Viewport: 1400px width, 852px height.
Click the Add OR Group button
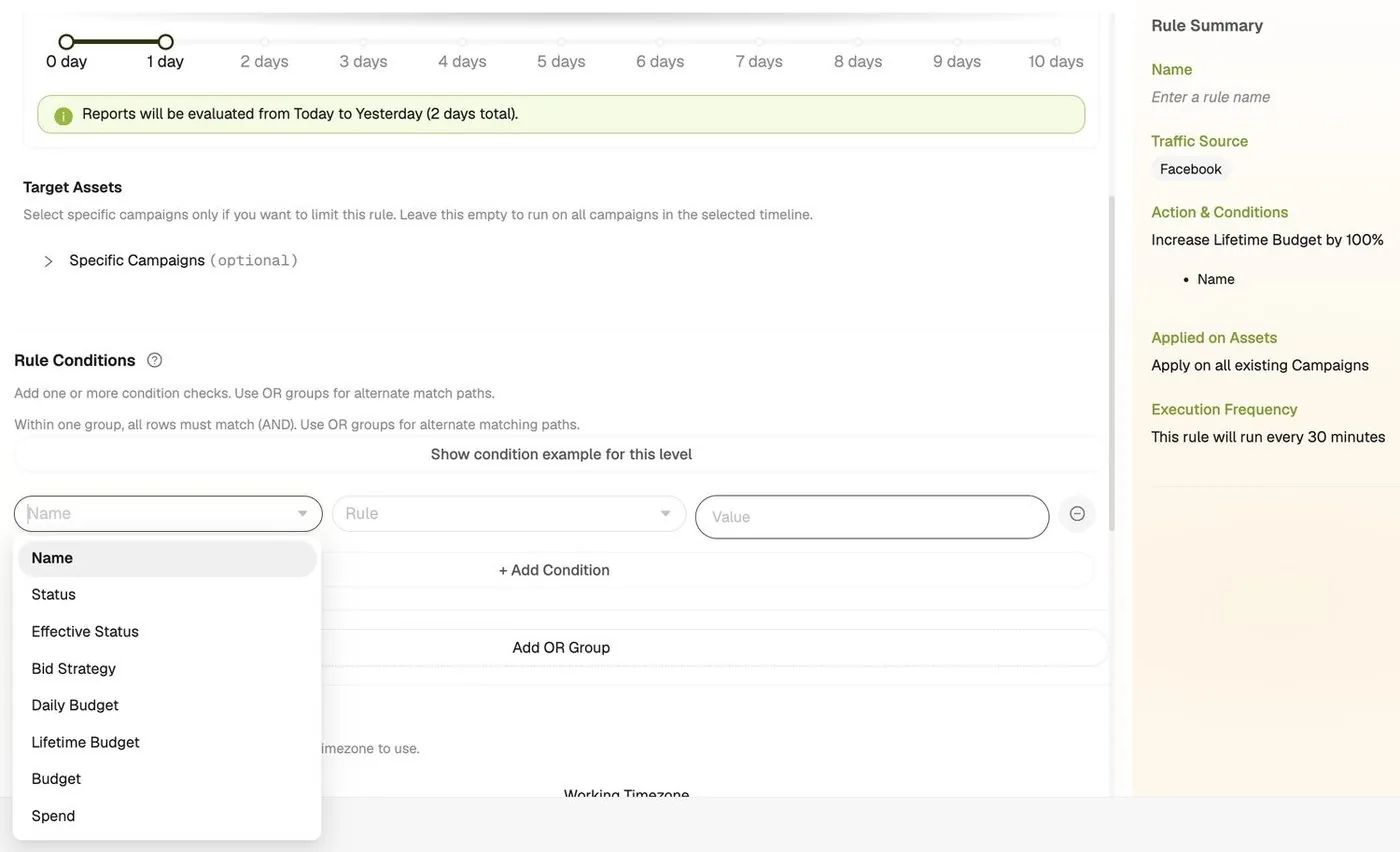[561, 648]
